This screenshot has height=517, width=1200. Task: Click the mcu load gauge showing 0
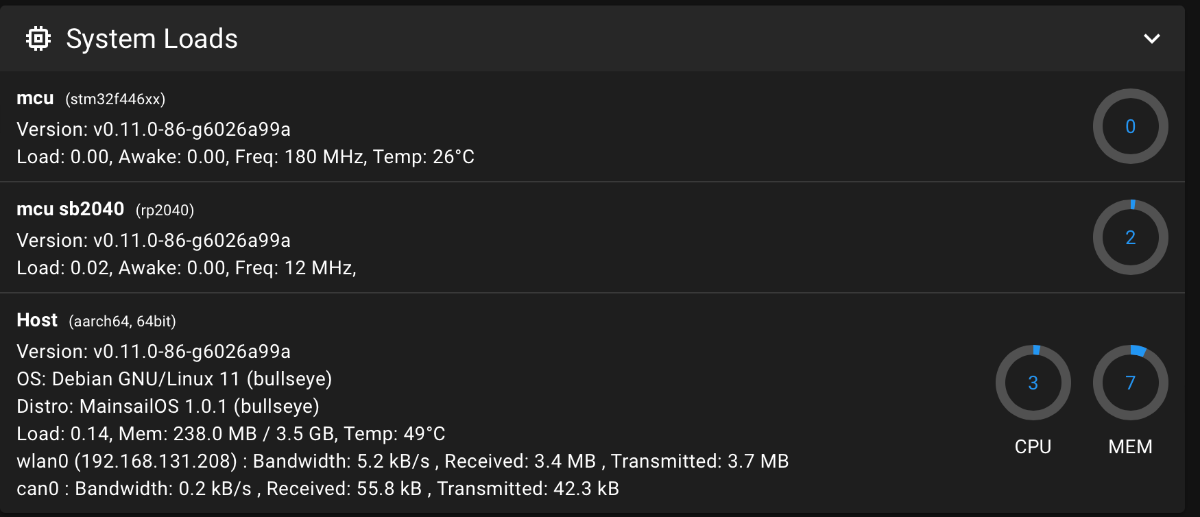pos(1131,126)
